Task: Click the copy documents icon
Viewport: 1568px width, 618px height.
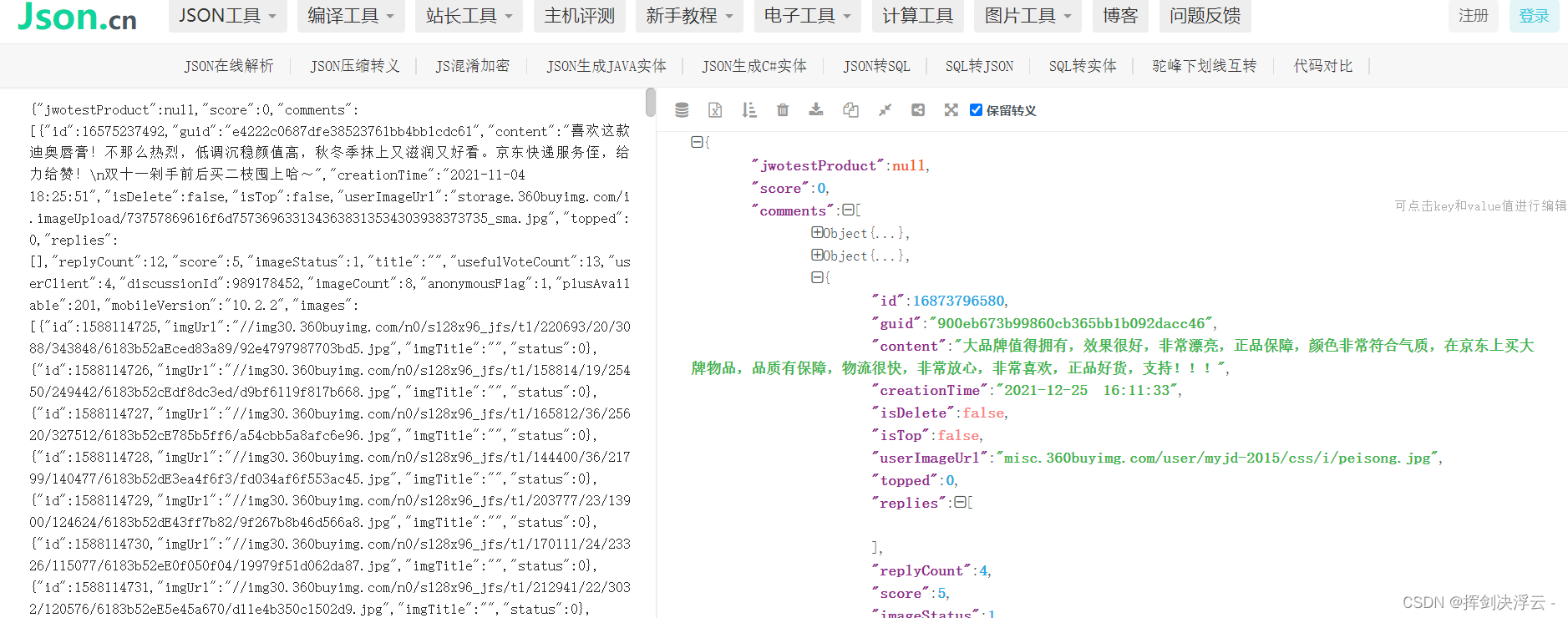Action: click(x=850, y=109)
